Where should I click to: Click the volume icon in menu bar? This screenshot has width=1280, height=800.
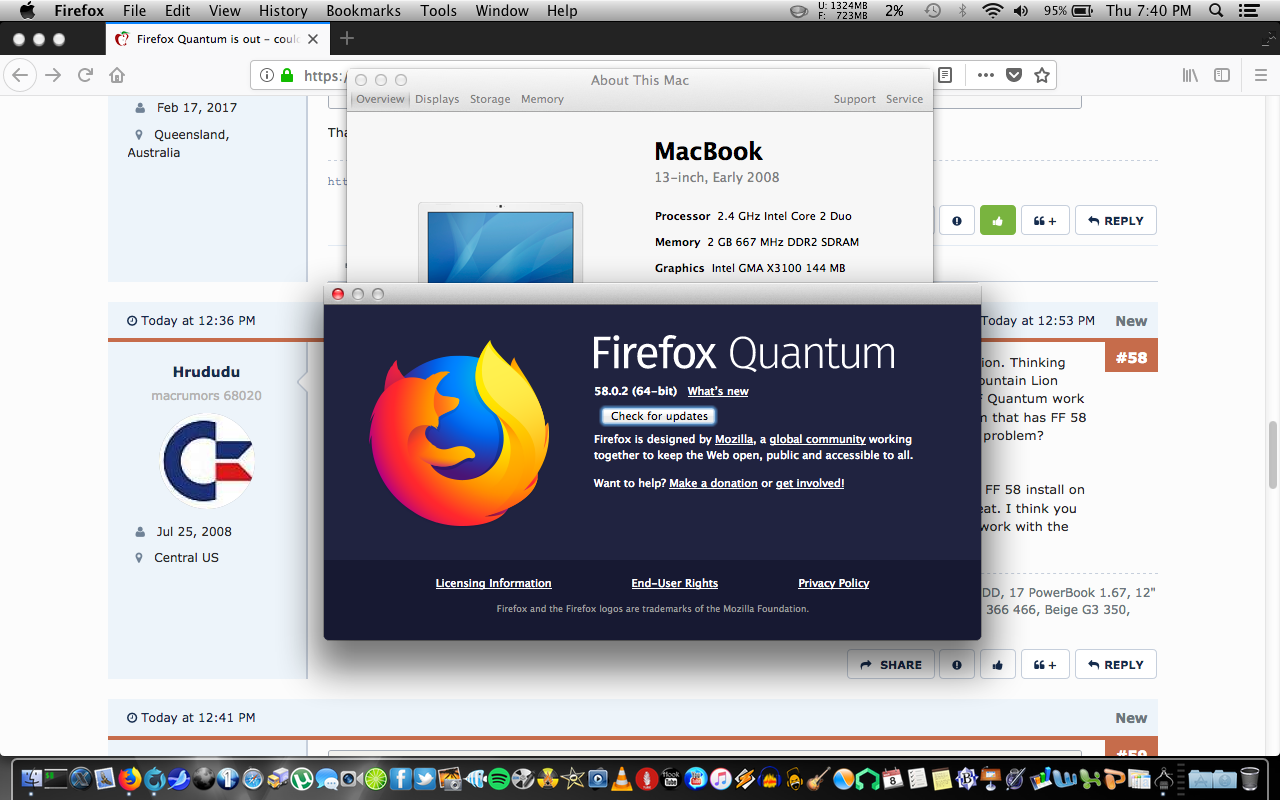(1021, 11)
